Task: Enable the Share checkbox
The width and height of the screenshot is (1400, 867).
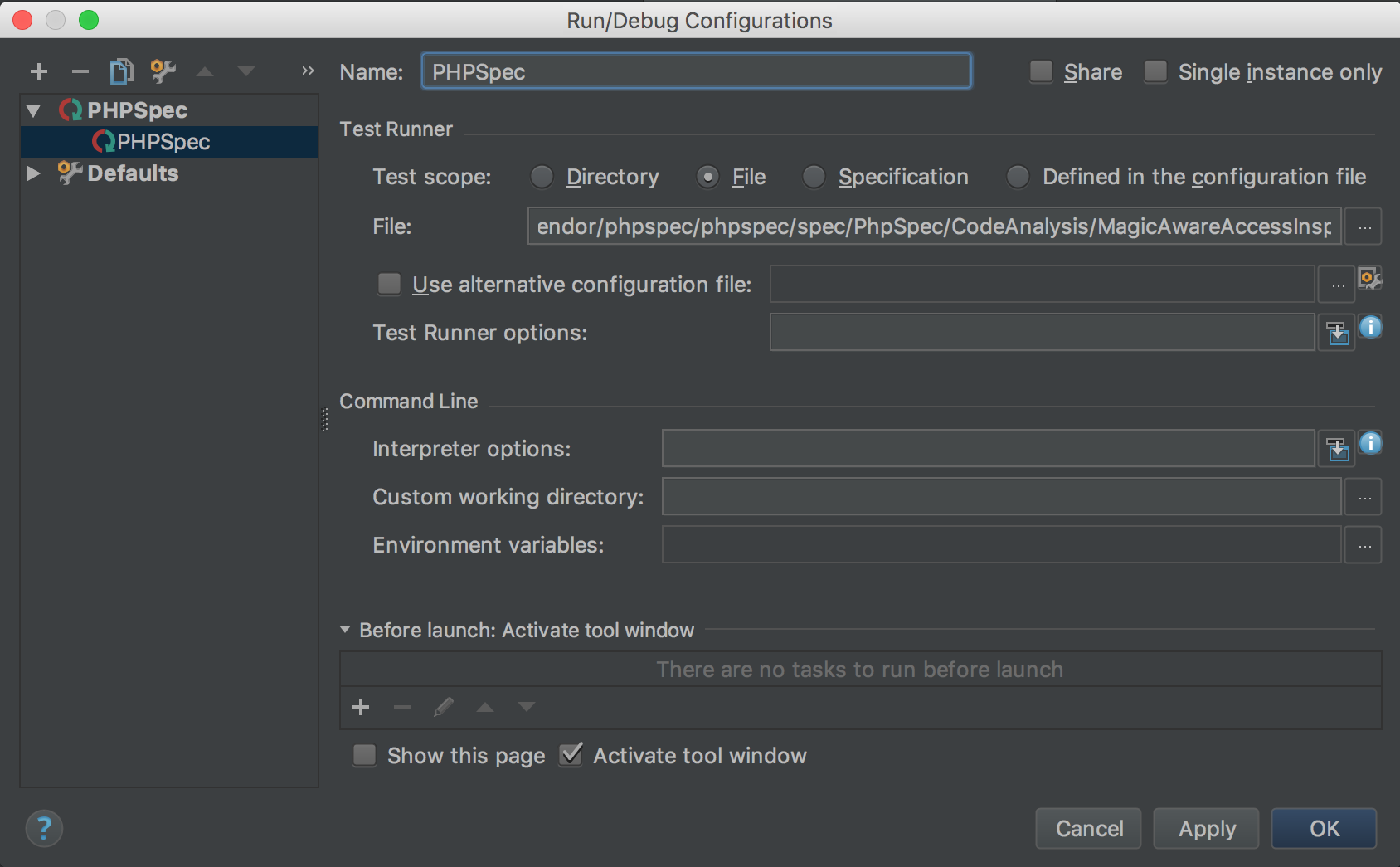Action: tap(1041, 72)
